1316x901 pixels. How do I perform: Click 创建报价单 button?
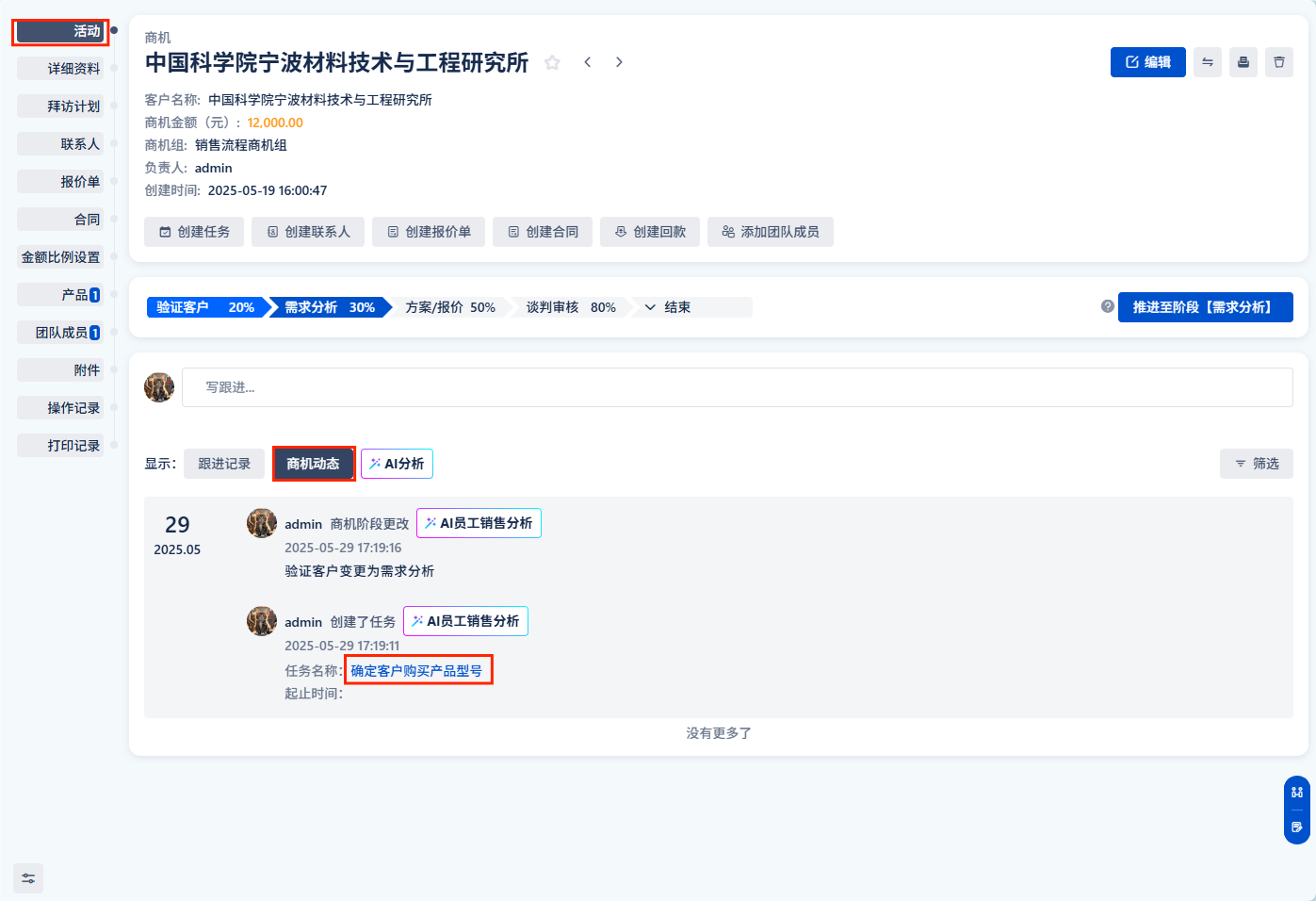(x=429, y=232)
